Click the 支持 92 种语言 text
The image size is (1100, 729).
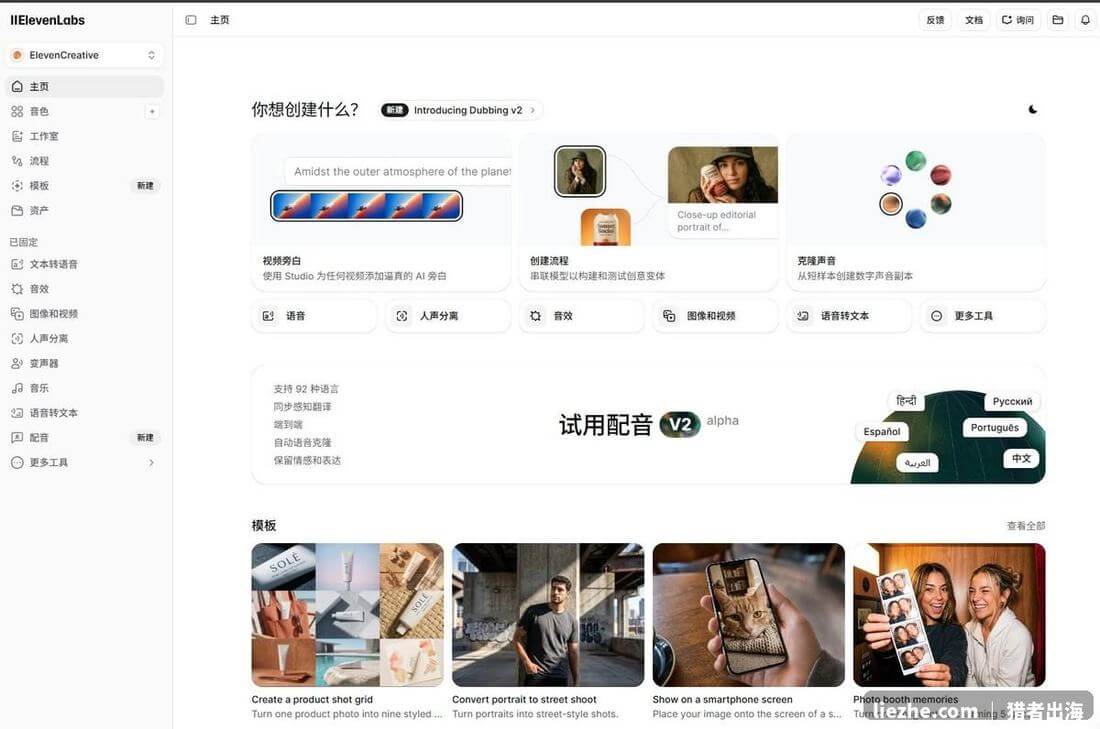click(306, 389)
